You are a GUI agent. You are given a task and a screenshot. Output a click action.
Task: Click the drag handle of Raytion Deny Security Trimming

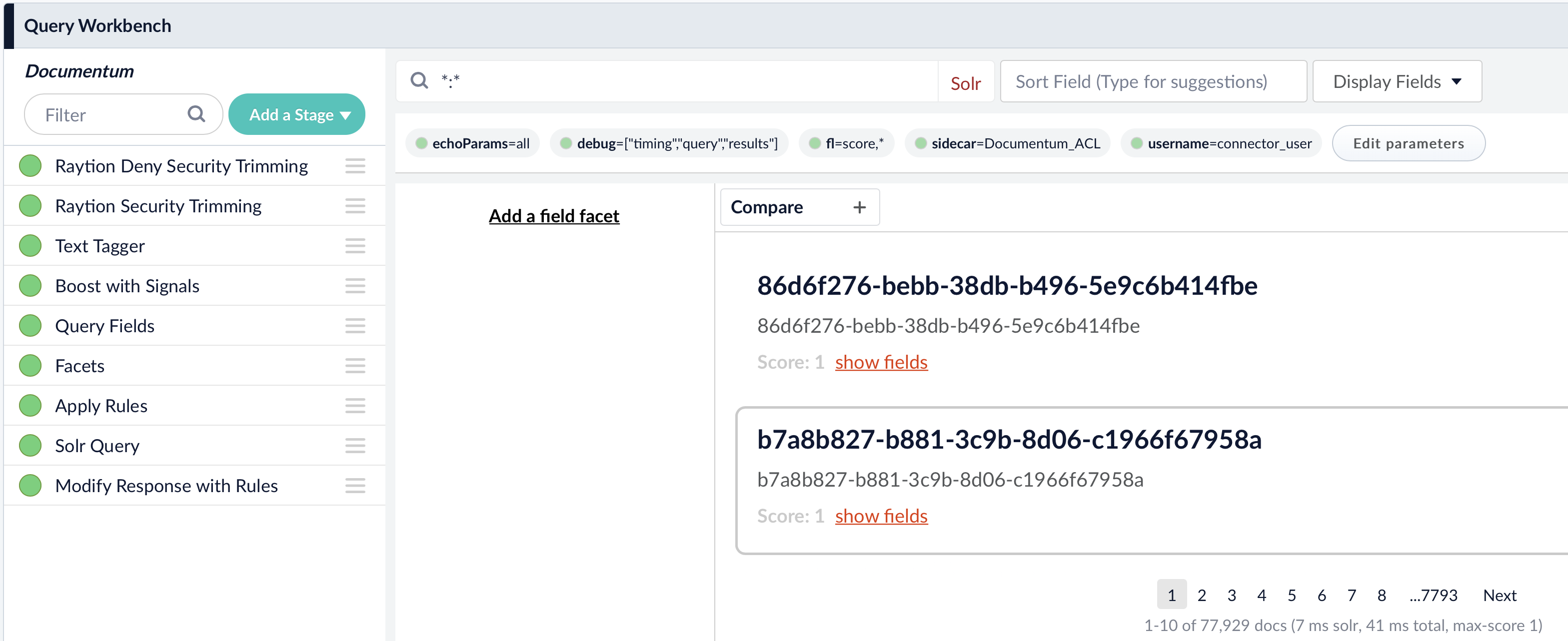click(x=355, y=165)
